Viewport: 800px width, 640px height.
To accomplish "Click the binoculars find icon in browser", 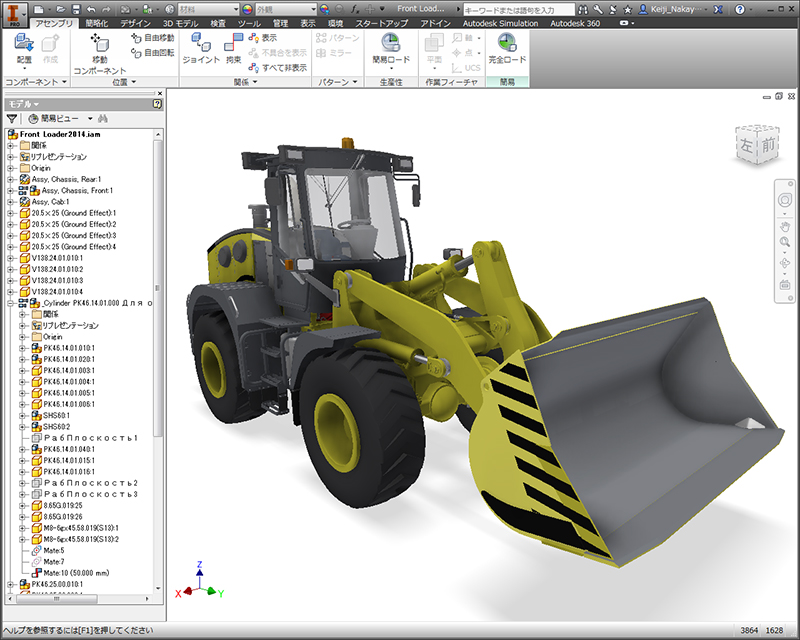I will [102, 118].
